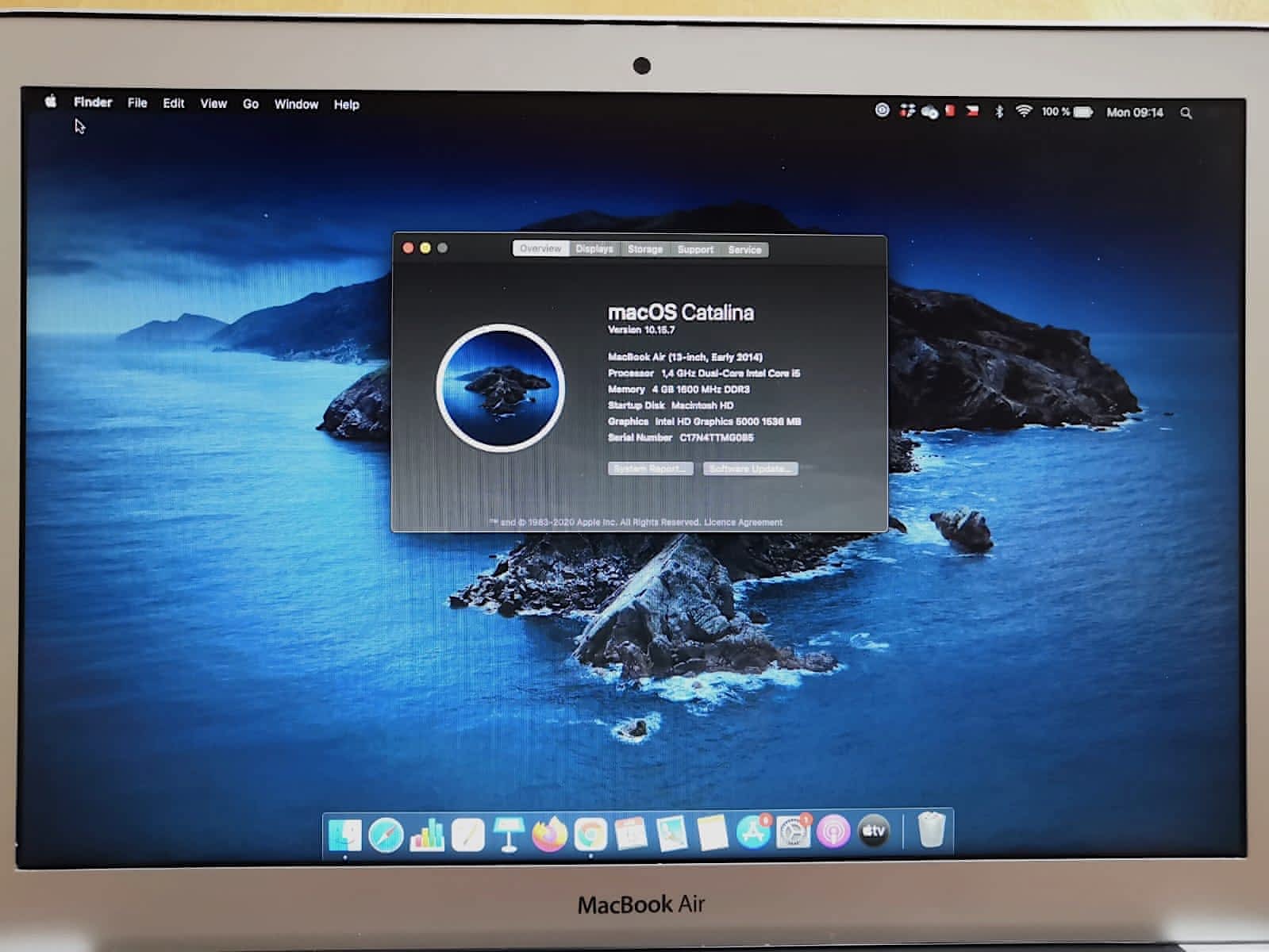Launch Google Chrome from the Dock
Image resolution: width=1269 pixels, height=952 pixels.
pyautogui.click(x=590, y=835)
